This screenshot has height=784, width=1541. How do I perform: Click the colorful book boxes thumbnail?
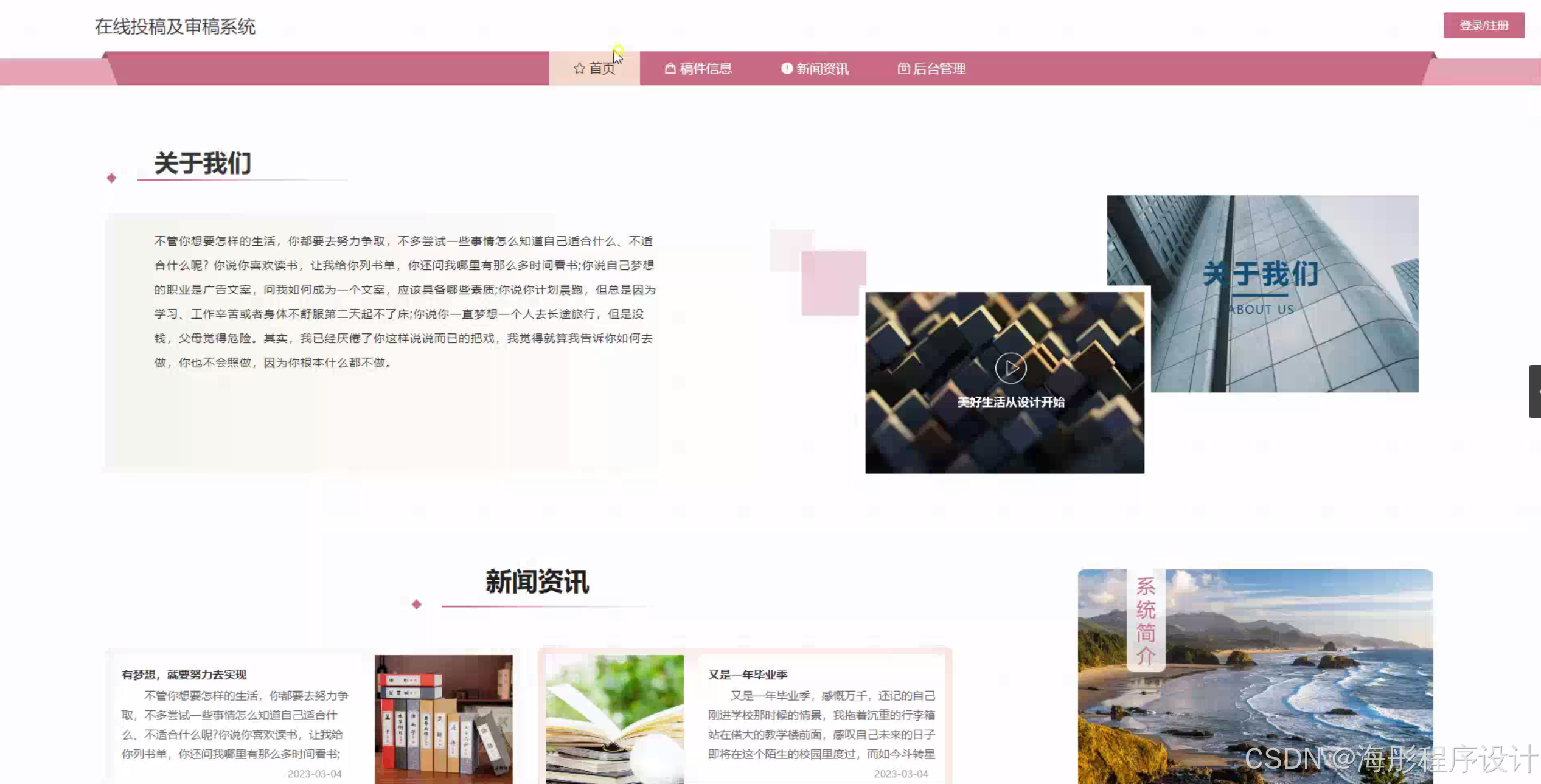click(x=444, y=719)
